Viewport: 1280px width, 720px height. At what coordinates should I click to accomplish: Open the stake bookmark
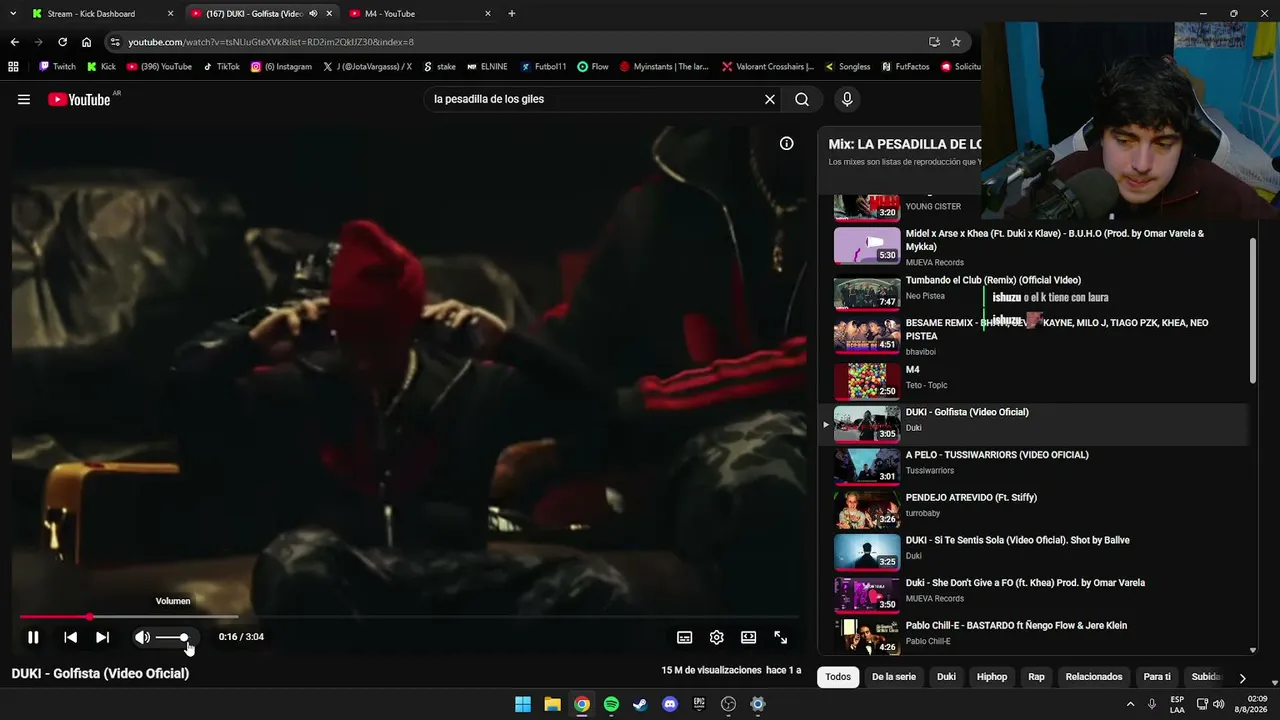[439, 67]
